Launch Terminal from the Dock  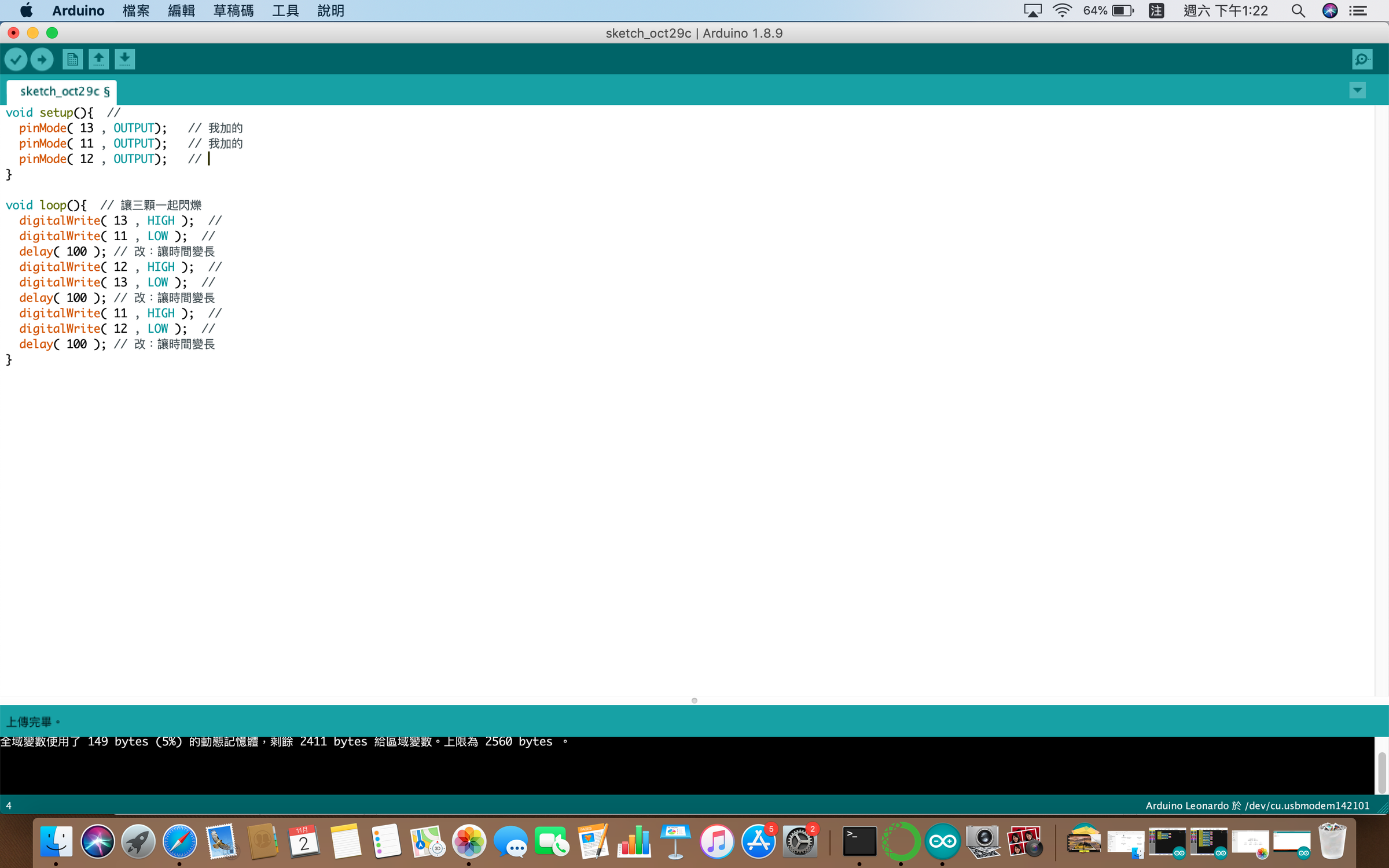pyautogui.click(x=859, y=841)
